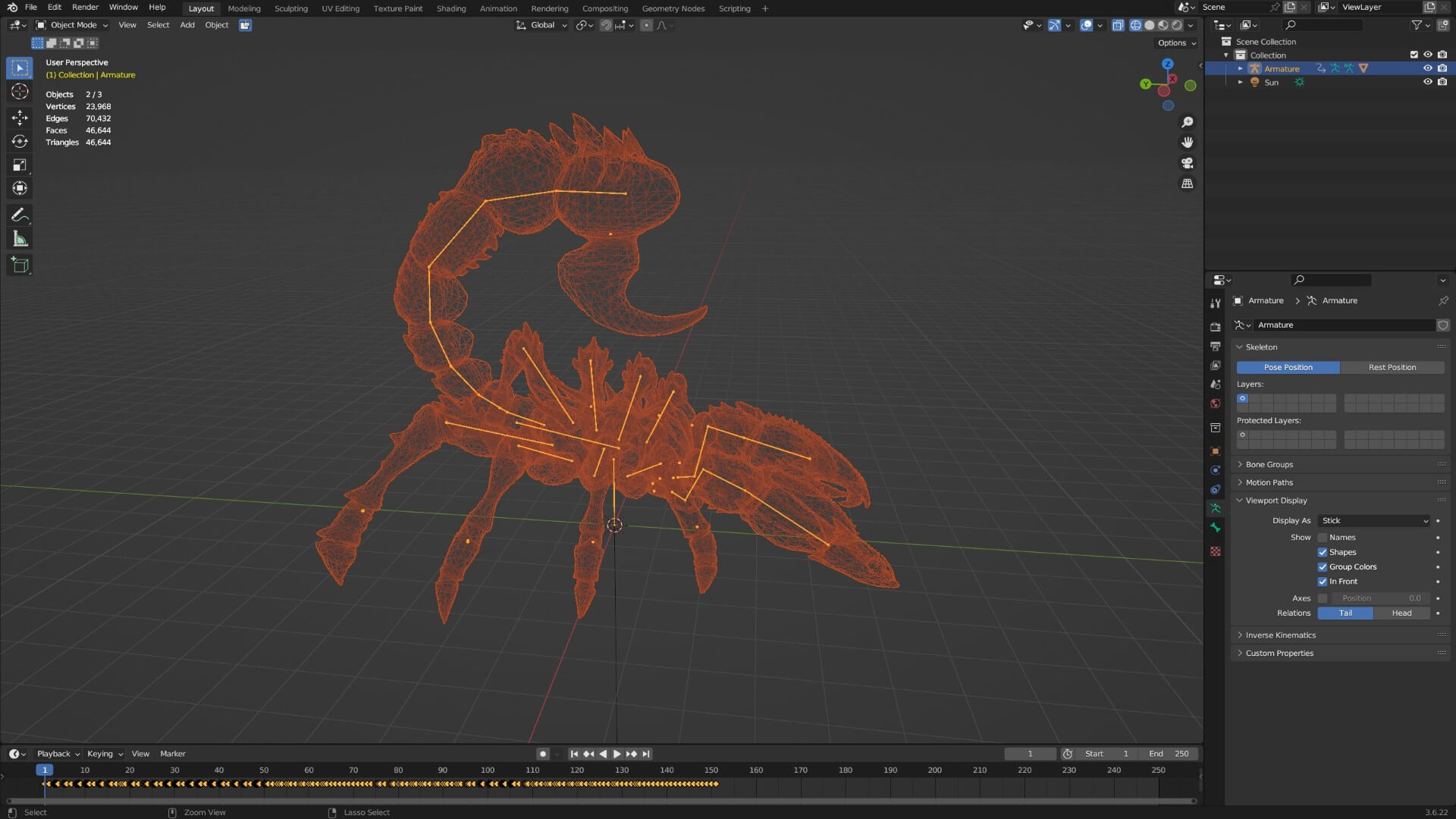1456x819 pixels.
Task: Click the Select Box tool
Action: coord(20,68)
